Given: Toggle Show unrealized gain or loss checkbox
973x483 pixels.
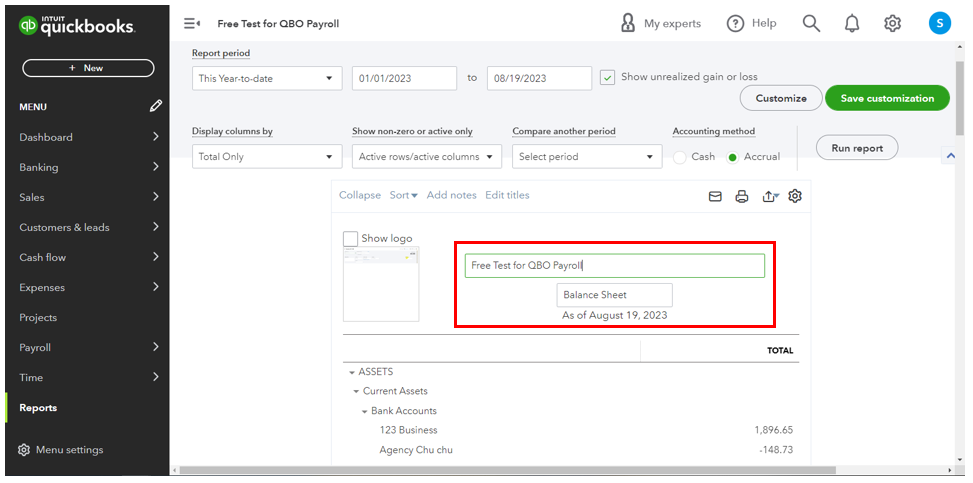Looking at the screenshot, I should pyautogui.click(x=608, y=77).
